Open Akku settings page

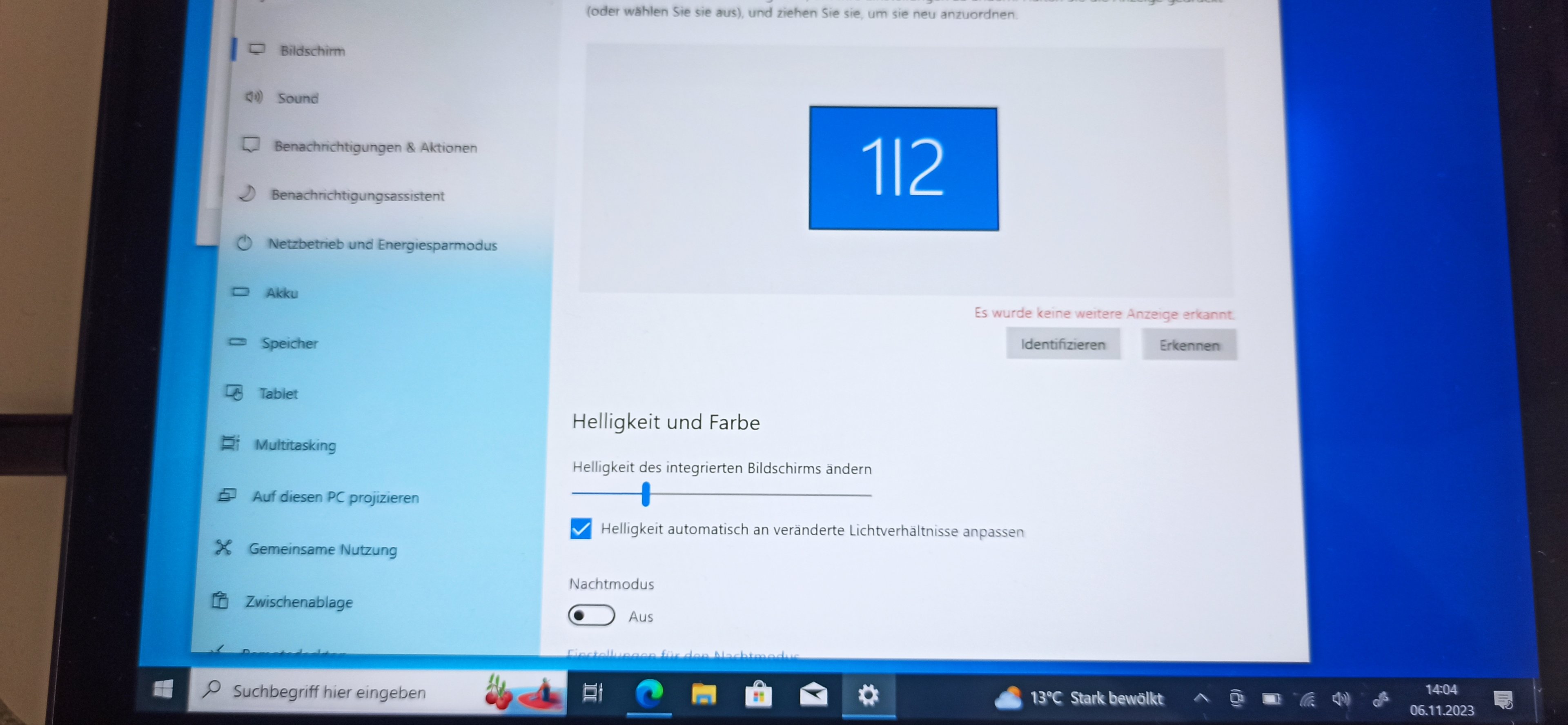(x=282, y=294)
